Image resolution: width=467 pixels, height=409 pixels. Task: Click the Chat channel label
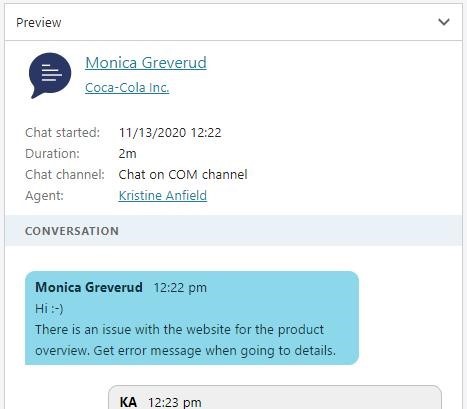65,175
